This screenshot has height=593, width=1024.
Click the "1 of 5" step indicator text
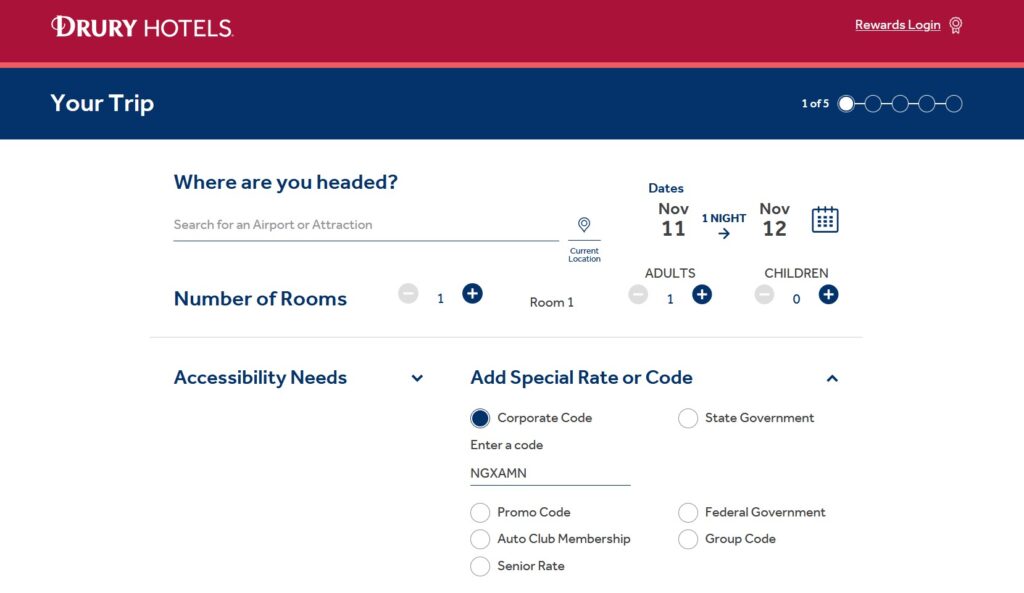tap(815, 104)
